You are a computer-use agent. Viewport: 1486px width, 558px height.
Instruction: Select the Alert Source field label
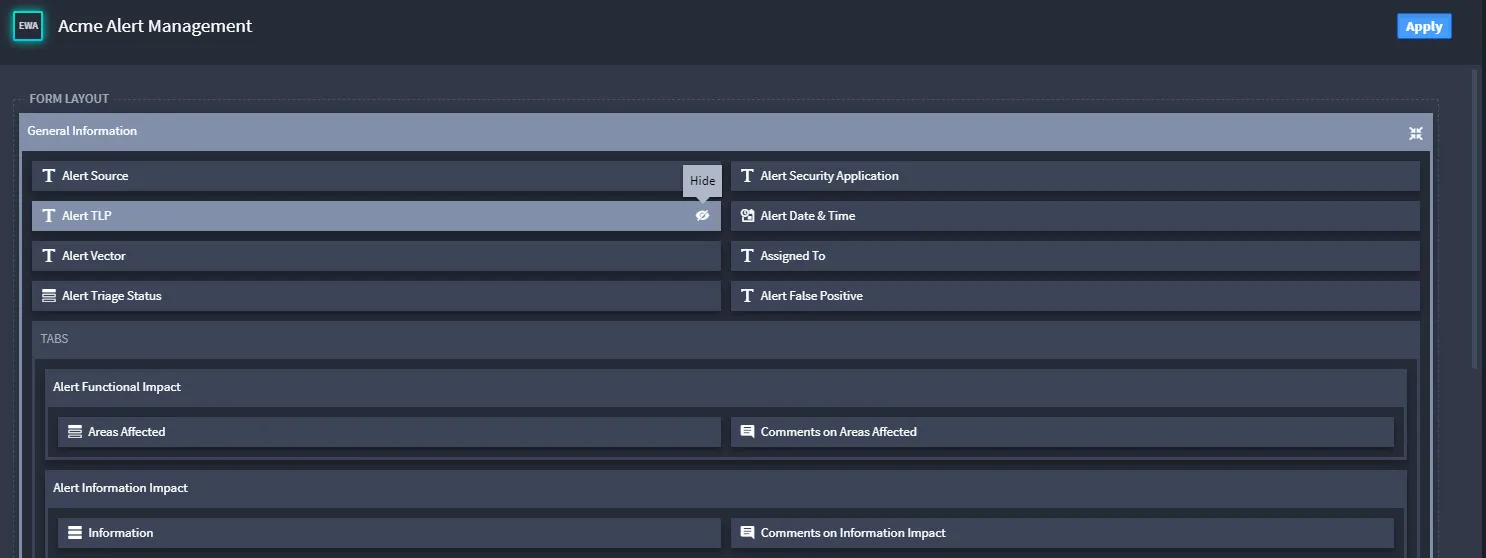click(95, 176)
